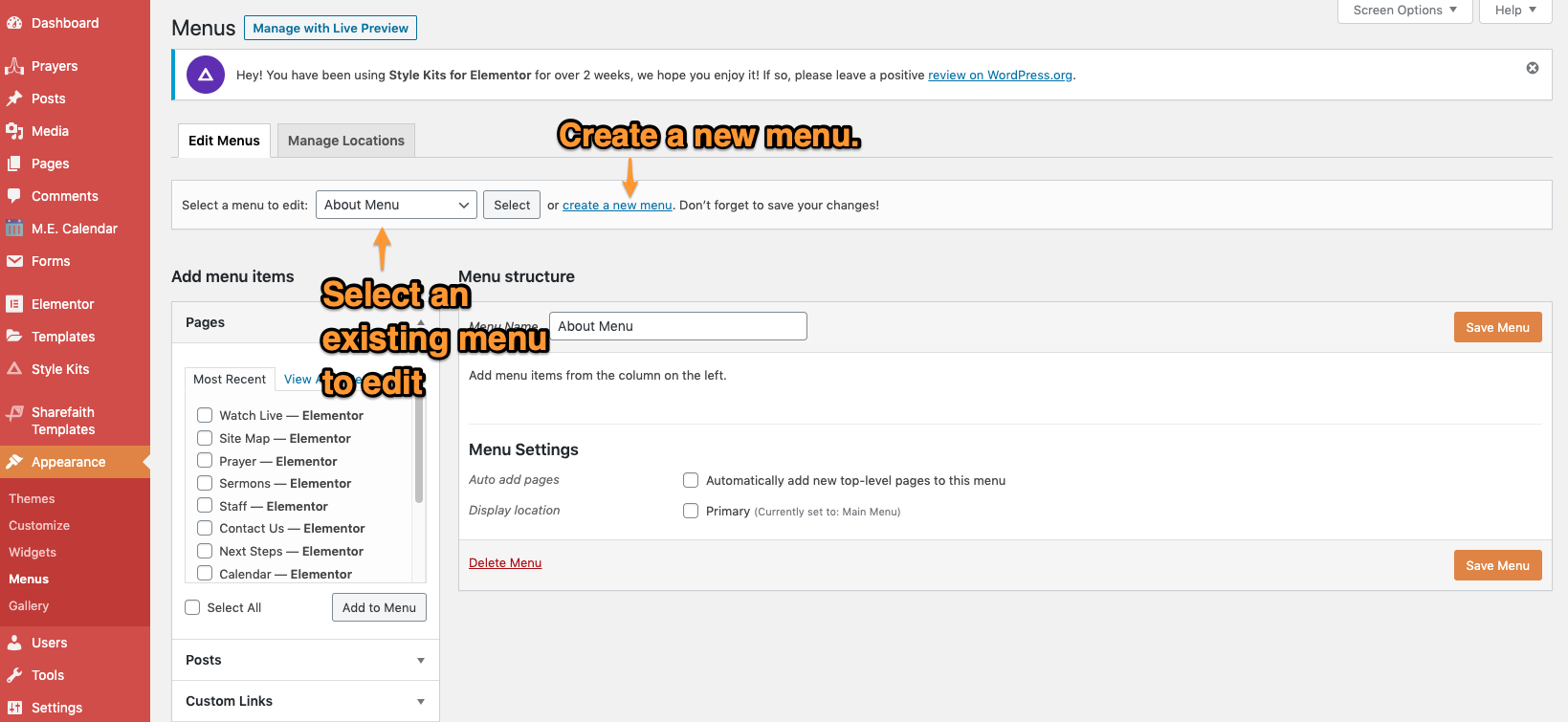Click the top Save Menu button
Screen dimensions: 1568x722
point(1497,327)
